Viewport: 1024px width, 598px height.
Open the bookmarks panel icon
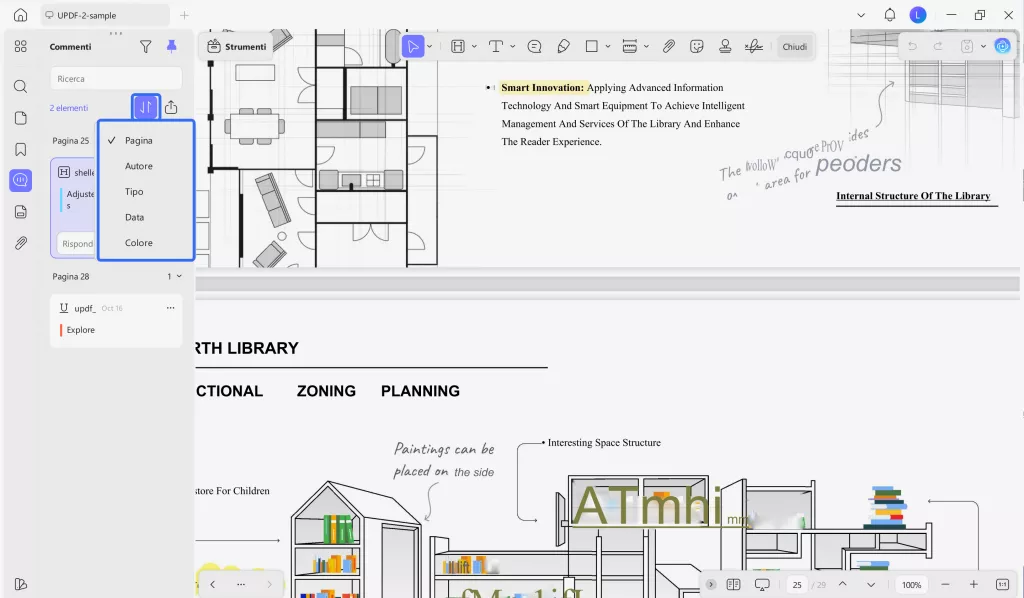20,150
